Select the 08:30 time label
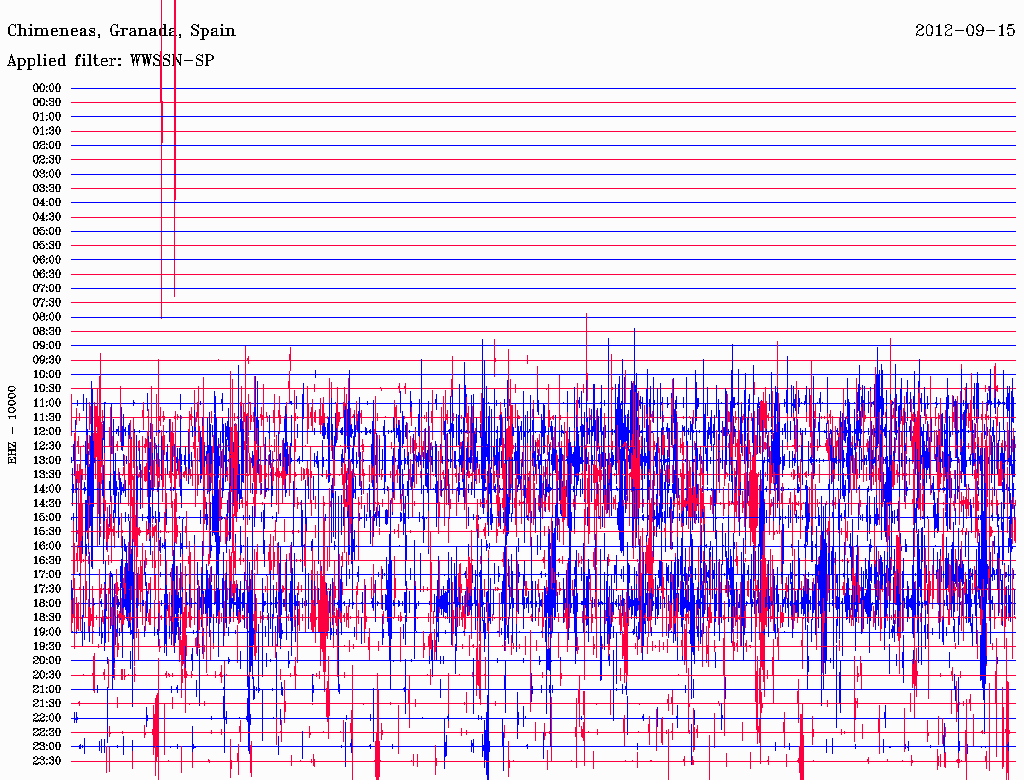The width and height of the screenshot is (1024, 780). coord(47,331)
